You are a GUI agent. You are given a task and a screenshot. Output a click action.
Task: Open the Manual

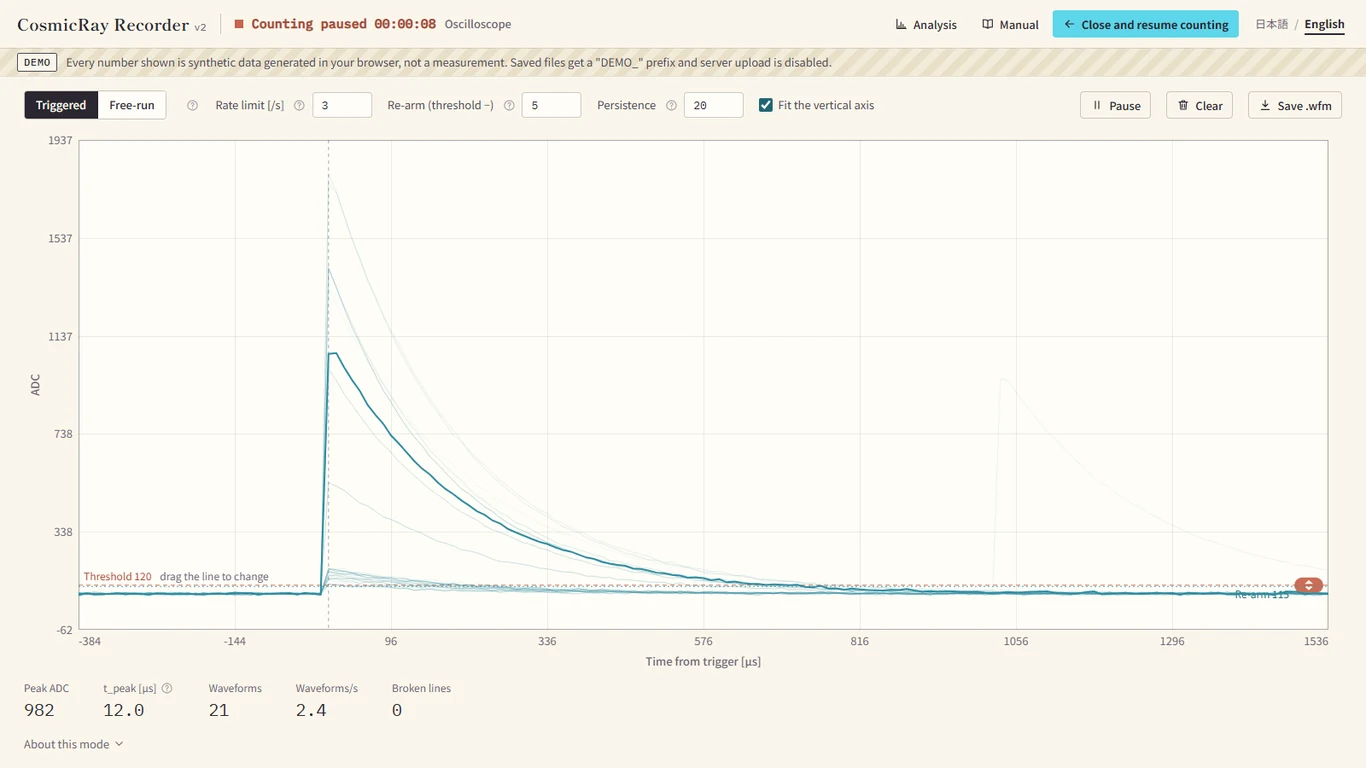pos(1010,24)
